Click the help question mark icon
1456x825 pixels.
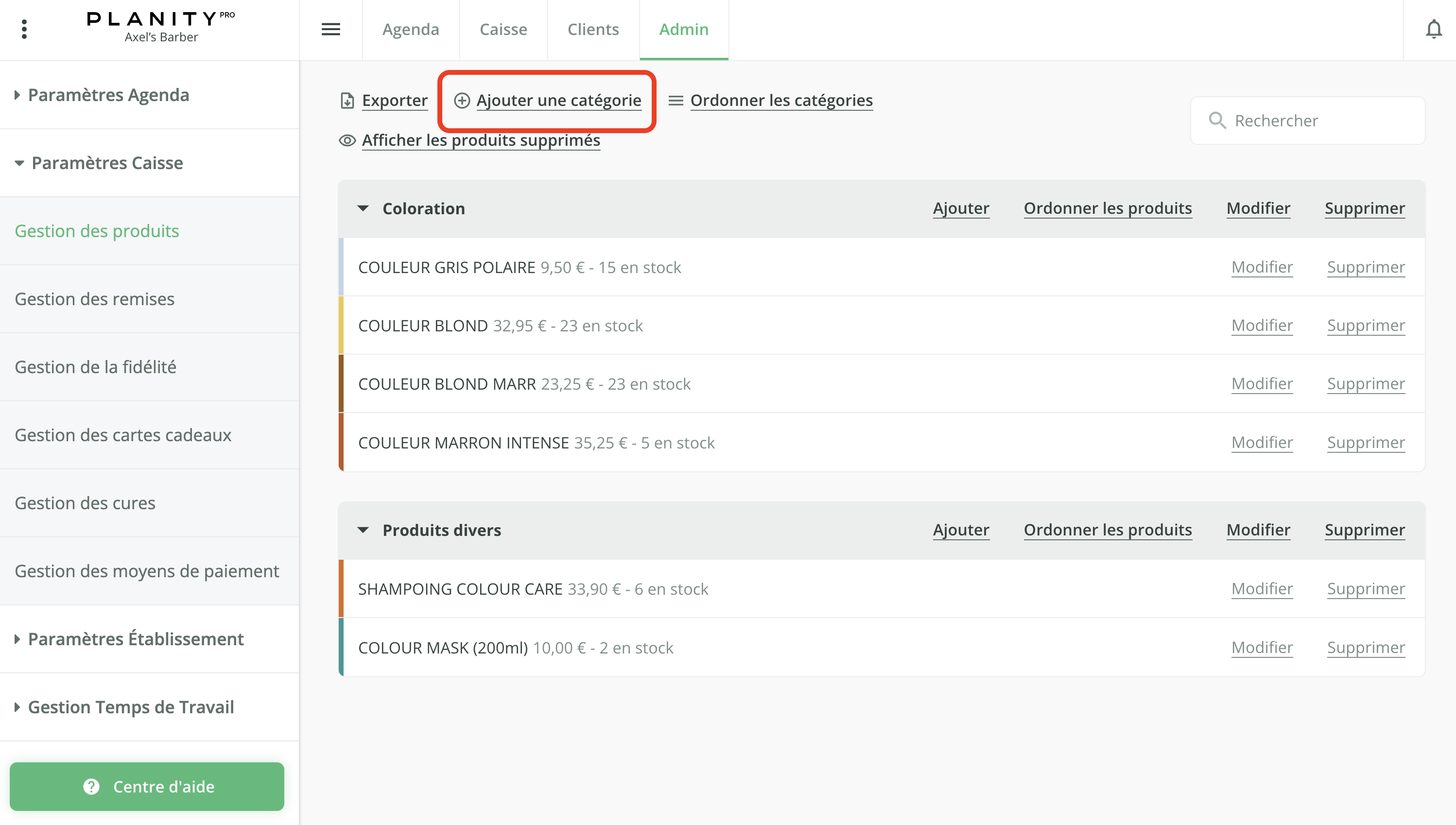pyautogui.click(x=91, y=787)
